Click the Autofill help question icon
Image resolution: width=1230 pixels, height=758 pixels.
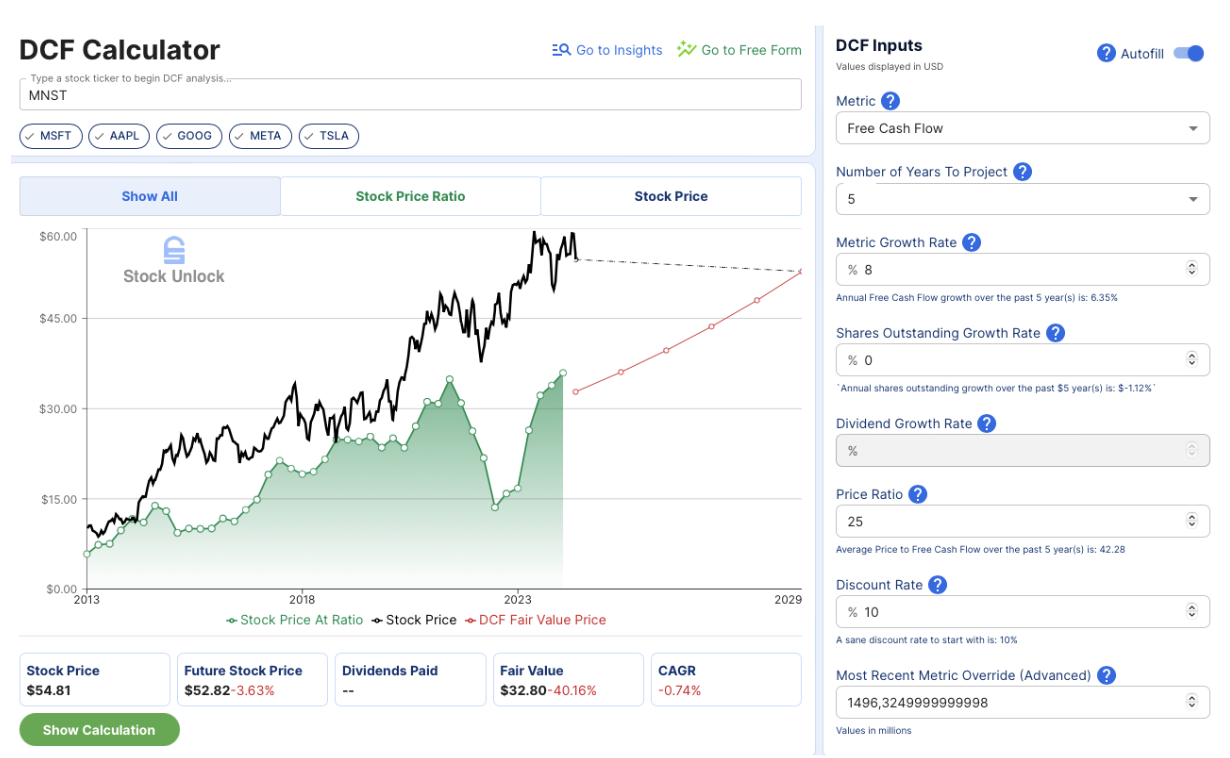[1106, 53]
